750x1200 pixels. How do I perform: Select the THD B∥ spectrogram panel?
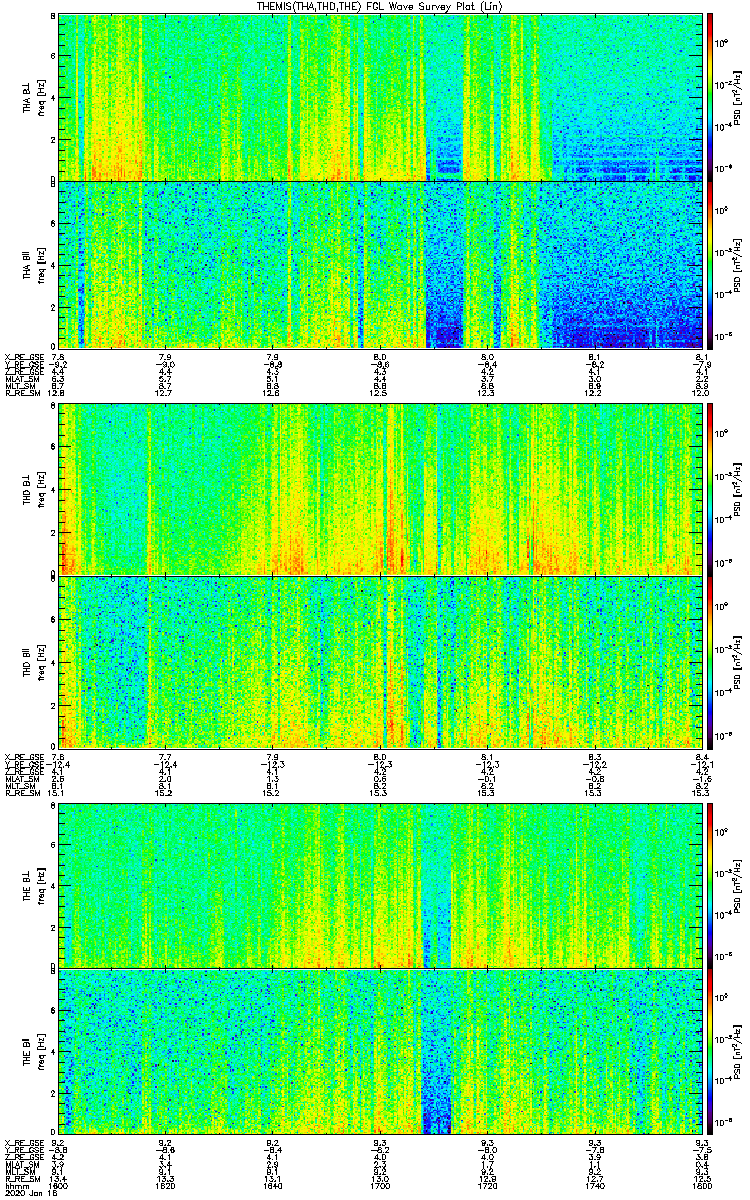380,660
